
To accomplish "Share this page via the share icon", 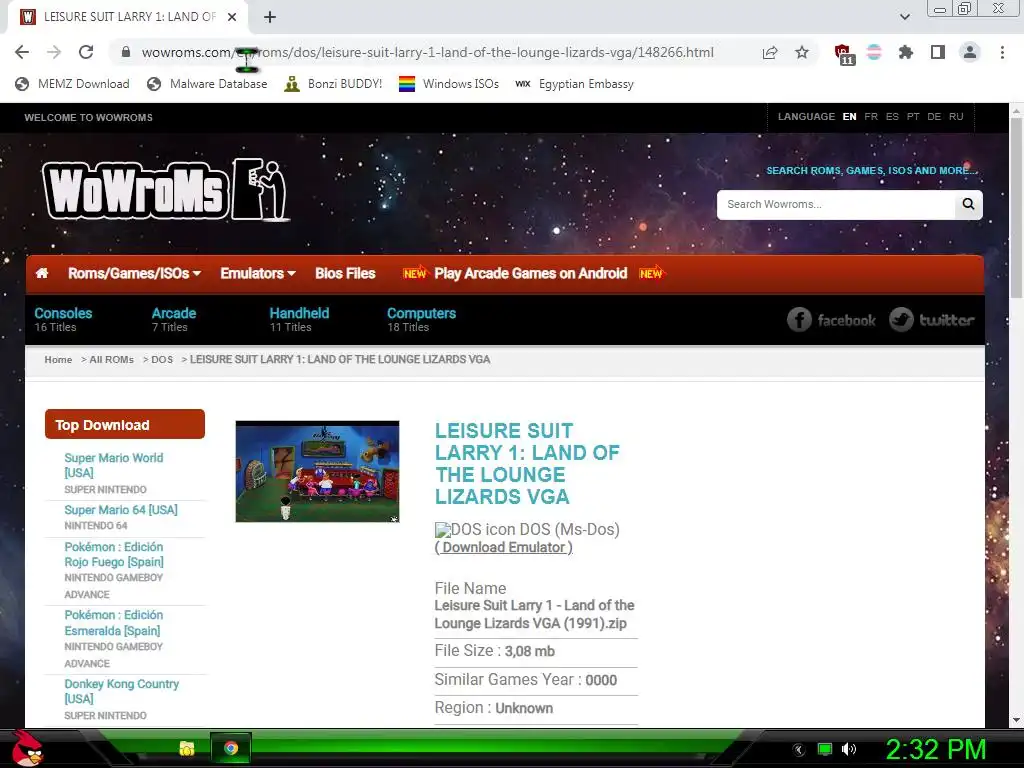I will (770, 52).
